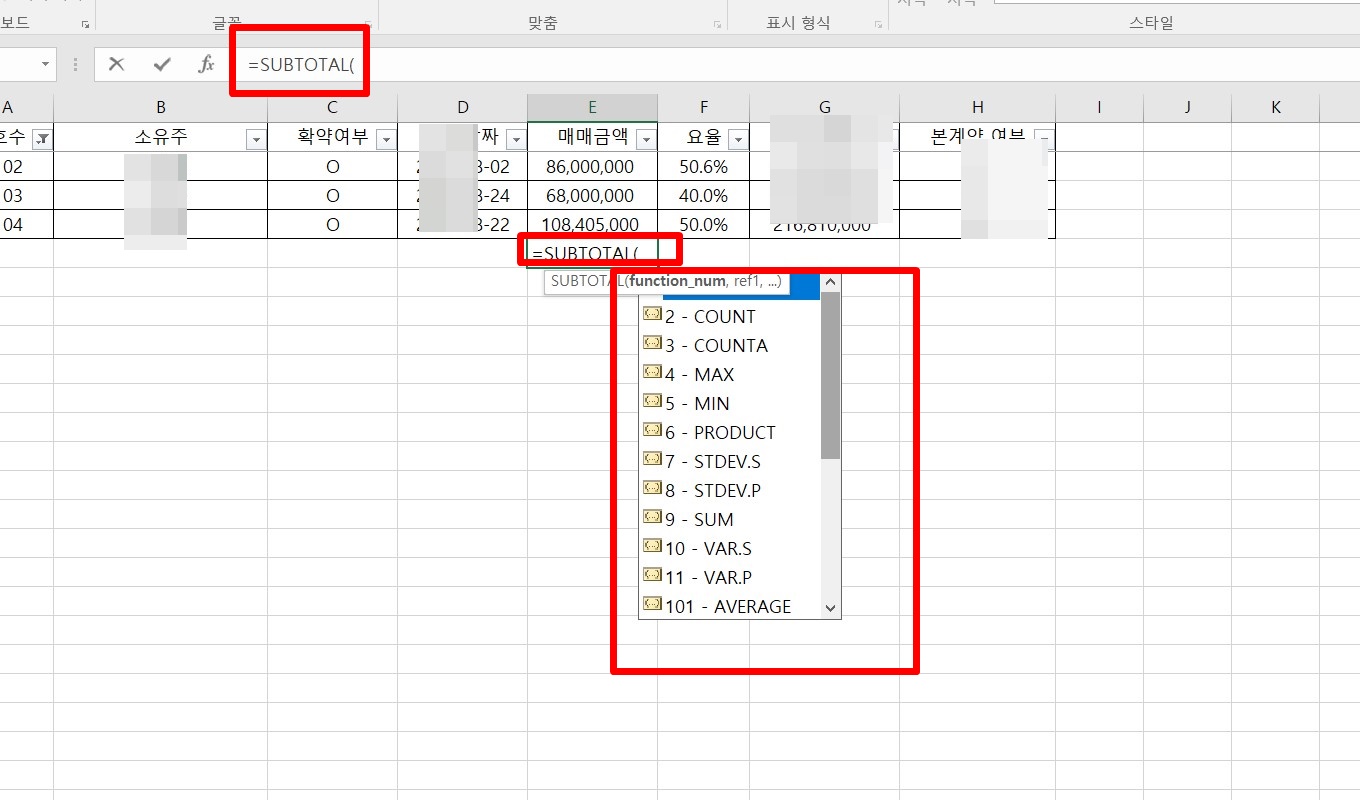Select 6 - PRODUCT from the function list

[x=729, y=432]
